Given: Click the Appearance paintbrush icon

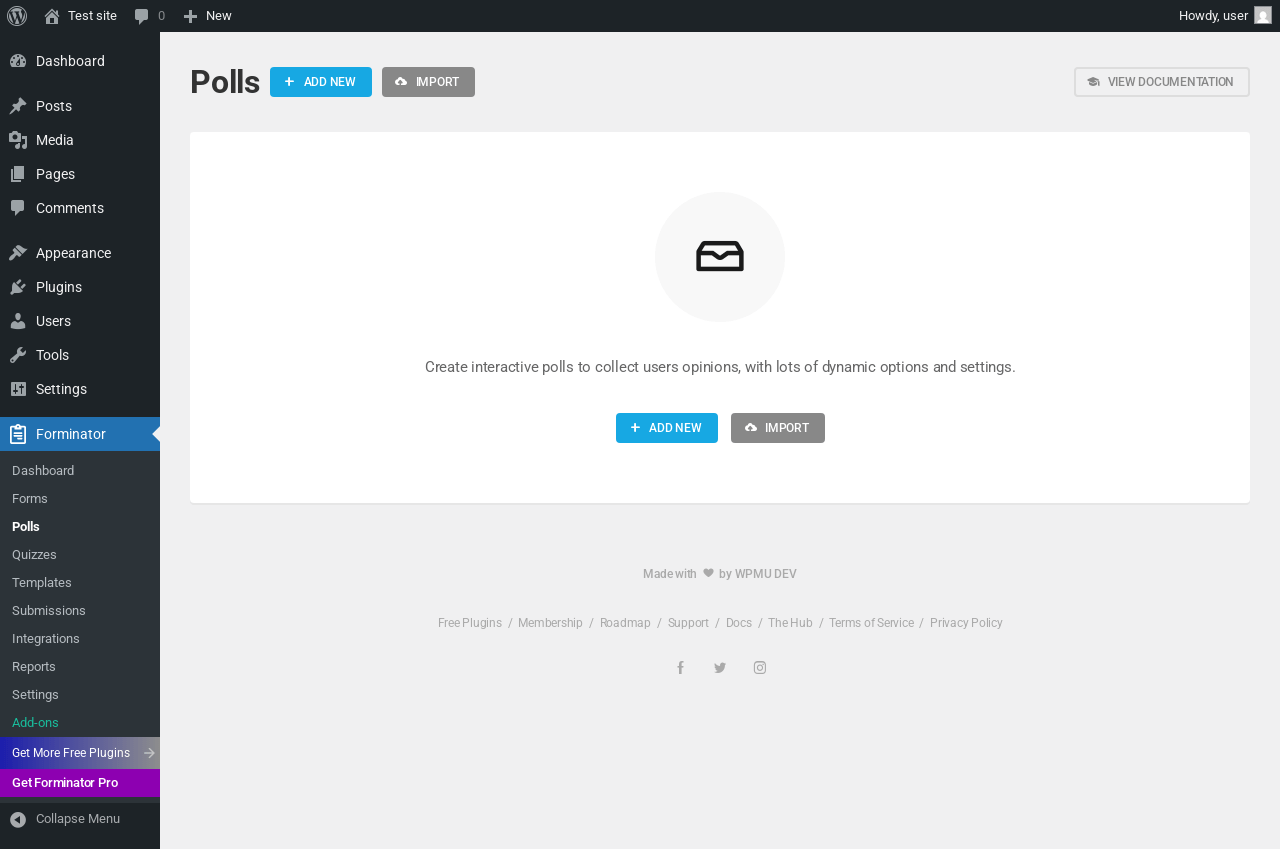Looking at the screenshot, I should coord(18,253).
